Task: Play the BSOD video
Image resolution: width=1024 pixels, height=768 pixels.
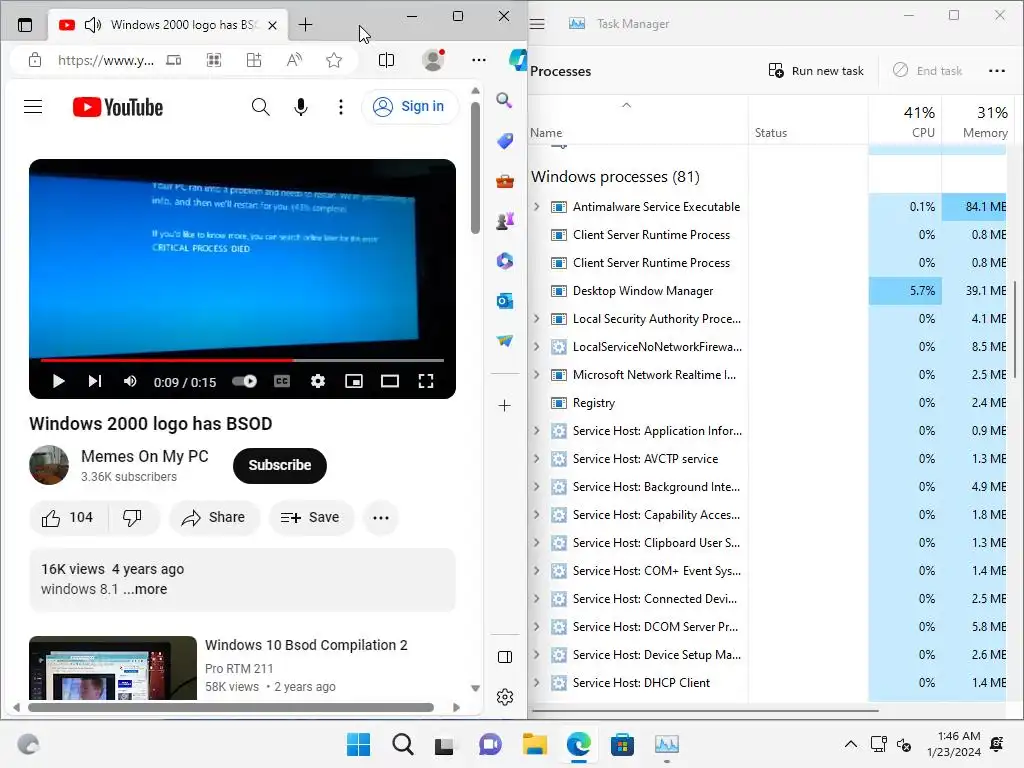Action: click(58, 381)
